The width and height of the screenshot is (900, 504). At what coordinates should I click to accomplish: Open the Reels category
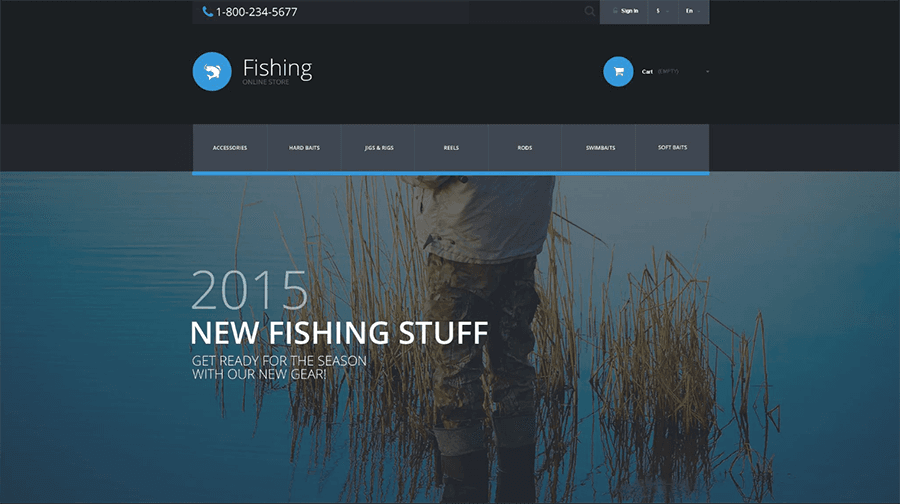[451, 148]
